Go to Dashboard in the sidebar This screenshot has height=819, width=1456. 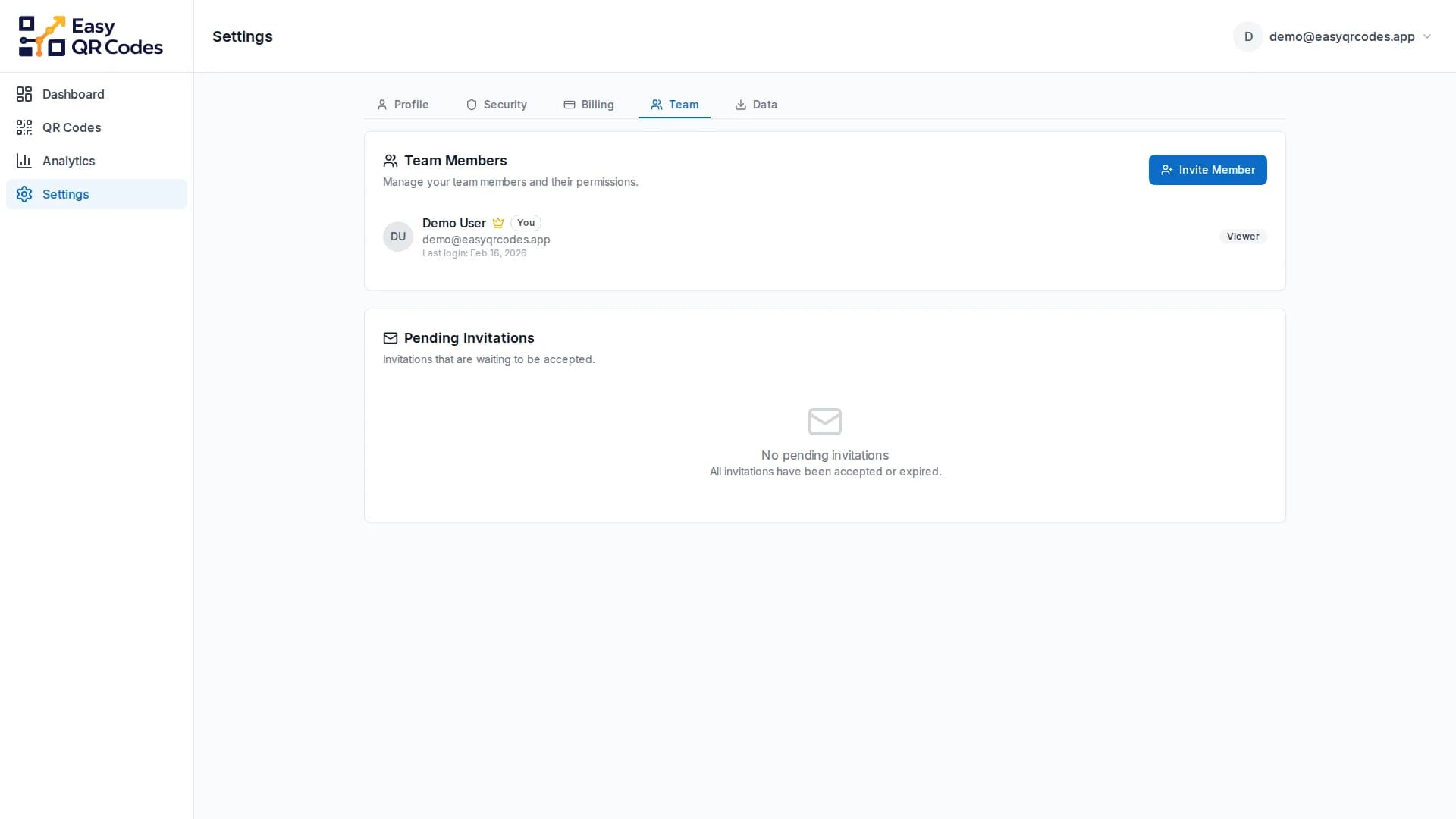click(96, 94)
